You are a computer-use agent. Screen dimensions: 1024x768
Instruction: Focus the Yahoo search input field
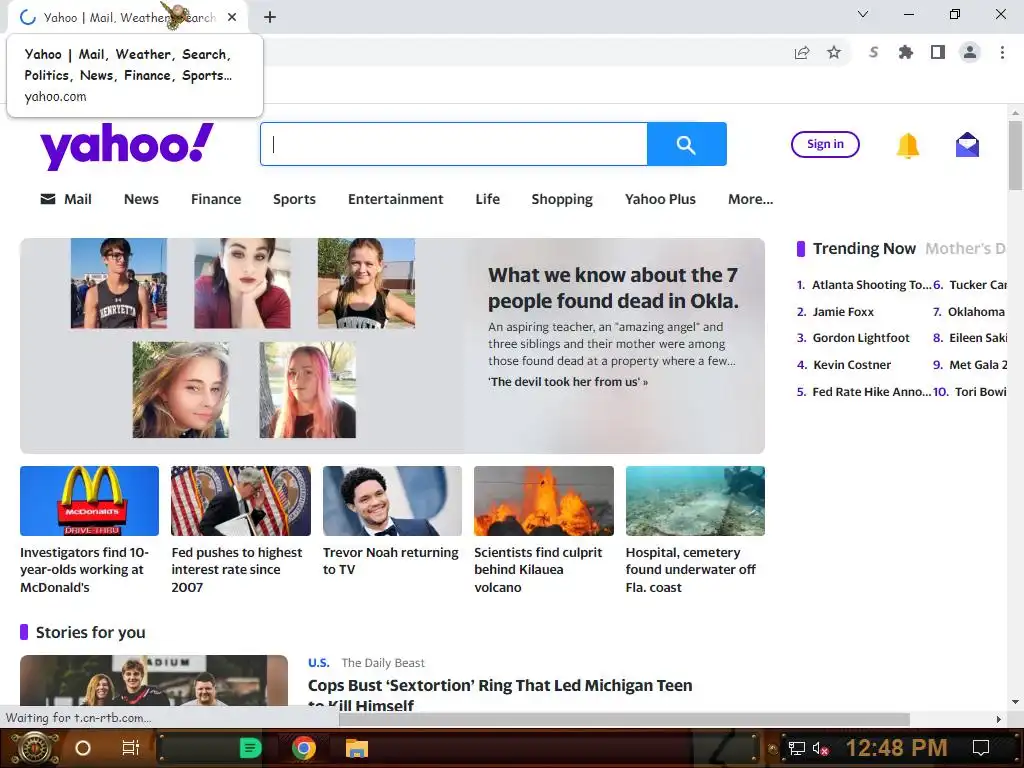454,144
